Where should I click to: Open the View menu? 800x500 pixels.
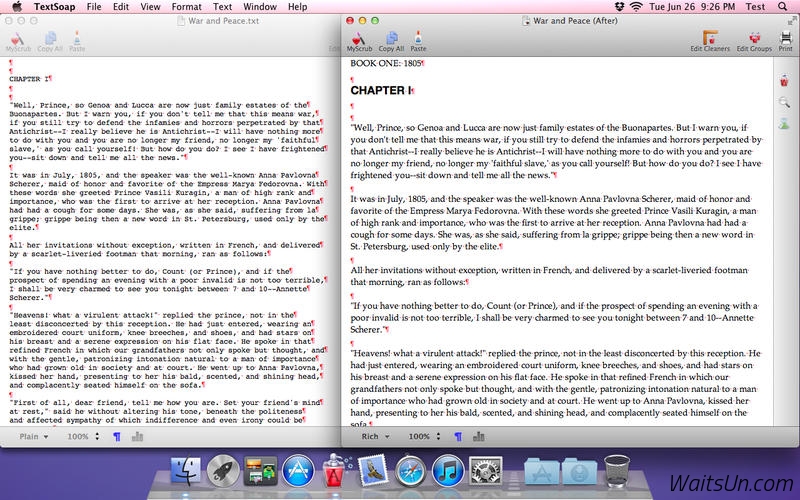coord(151,7)
